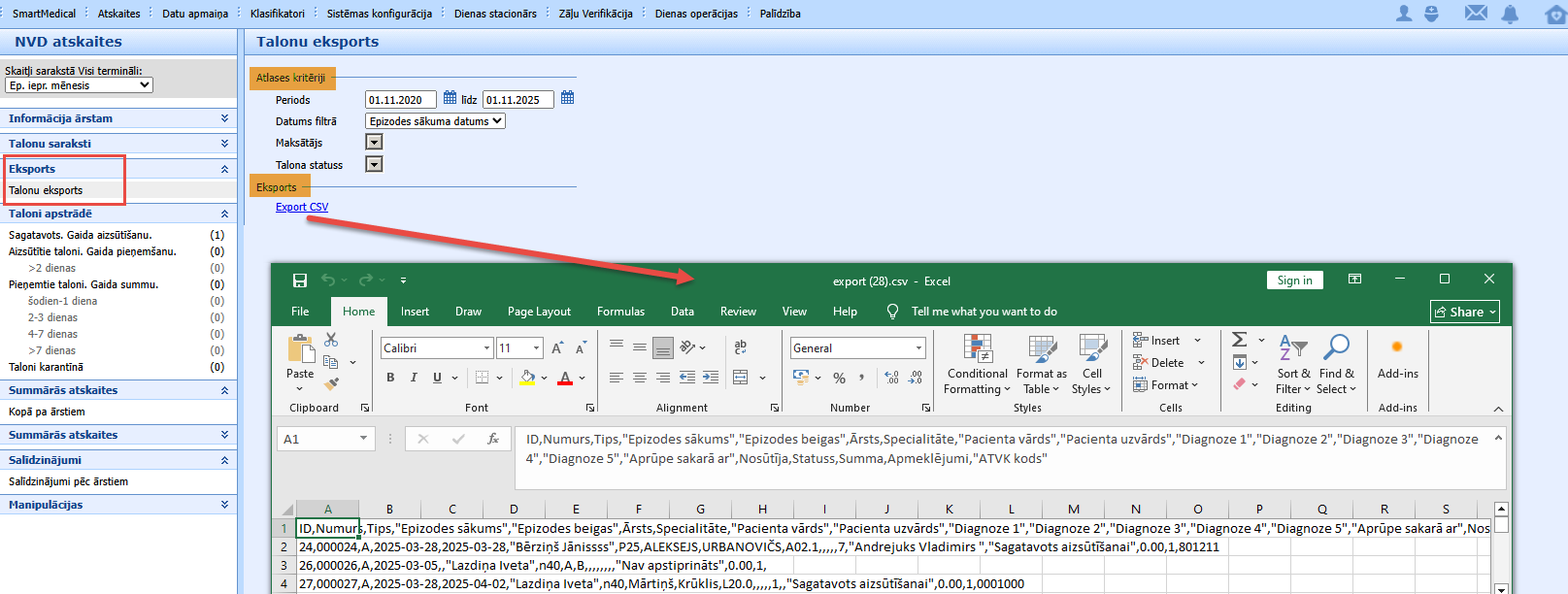
Task: Toggle Bold formatting in Excel ribbon
Action: tap(390, 378)
